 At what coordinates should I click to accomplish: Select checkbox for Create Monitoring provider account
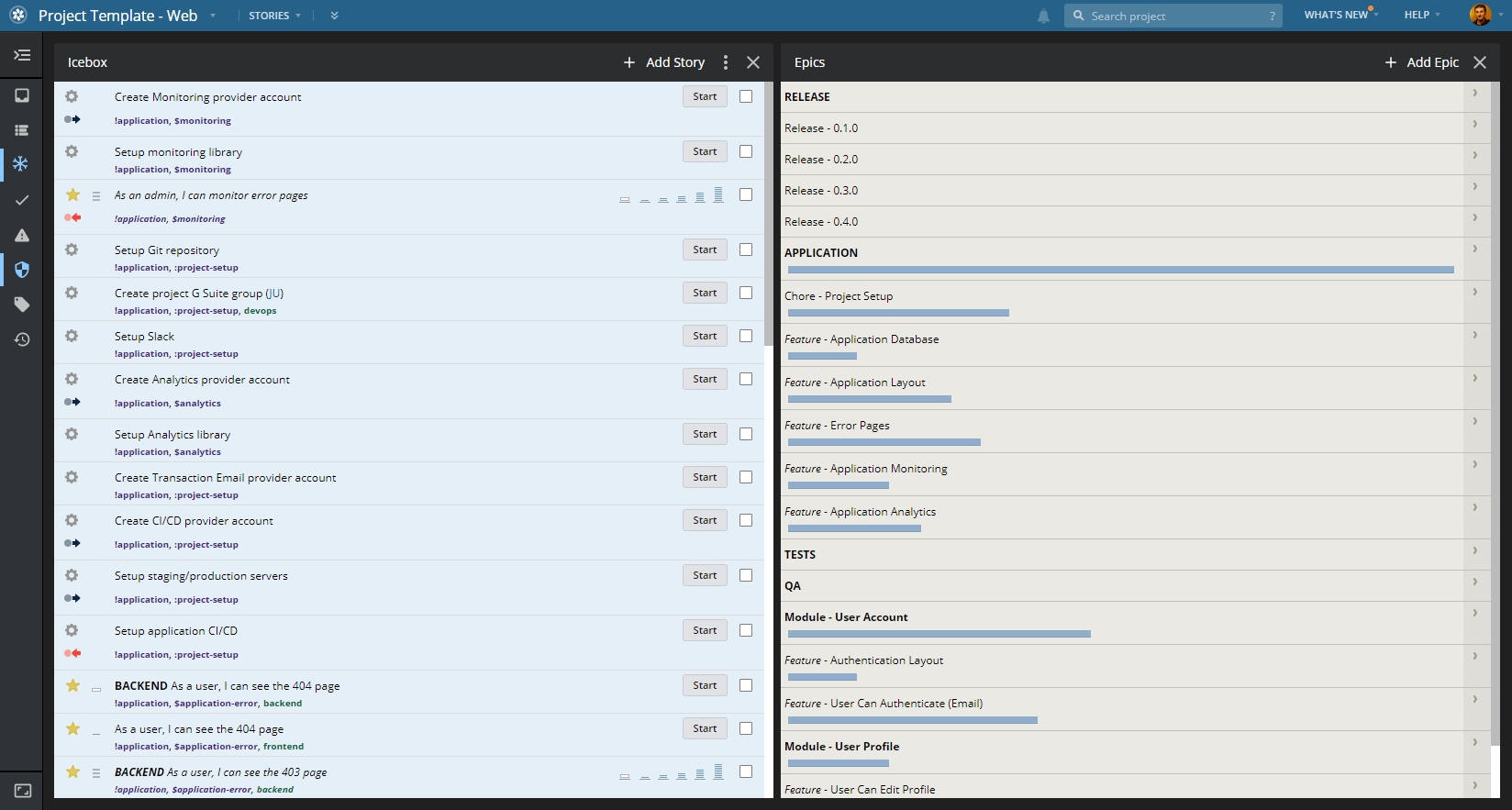tap(746, 96)
